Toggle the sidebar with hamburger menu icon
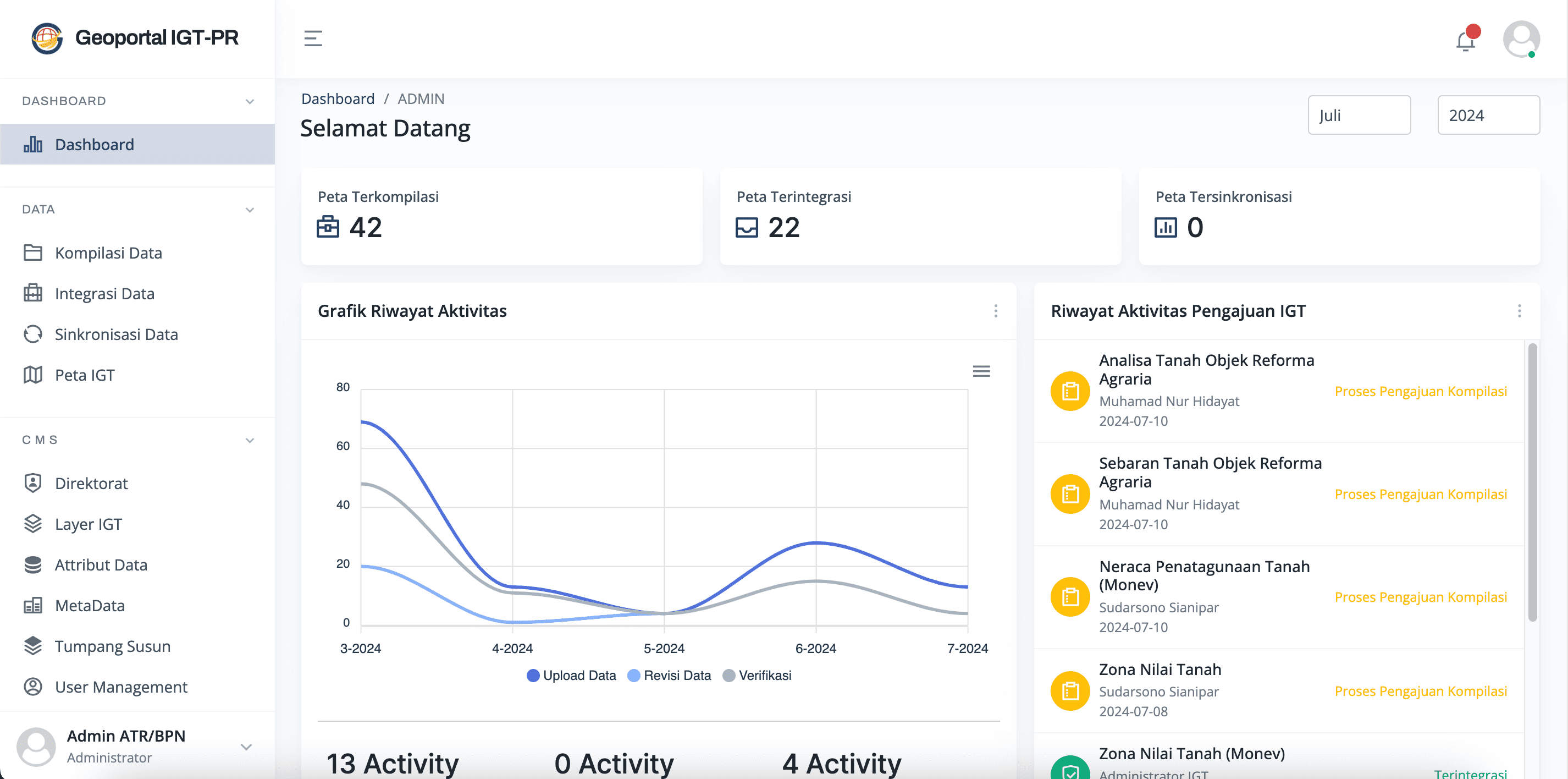Image resolution: width=1568 pixels, height=779 pixels. click(x=313, y=39)
